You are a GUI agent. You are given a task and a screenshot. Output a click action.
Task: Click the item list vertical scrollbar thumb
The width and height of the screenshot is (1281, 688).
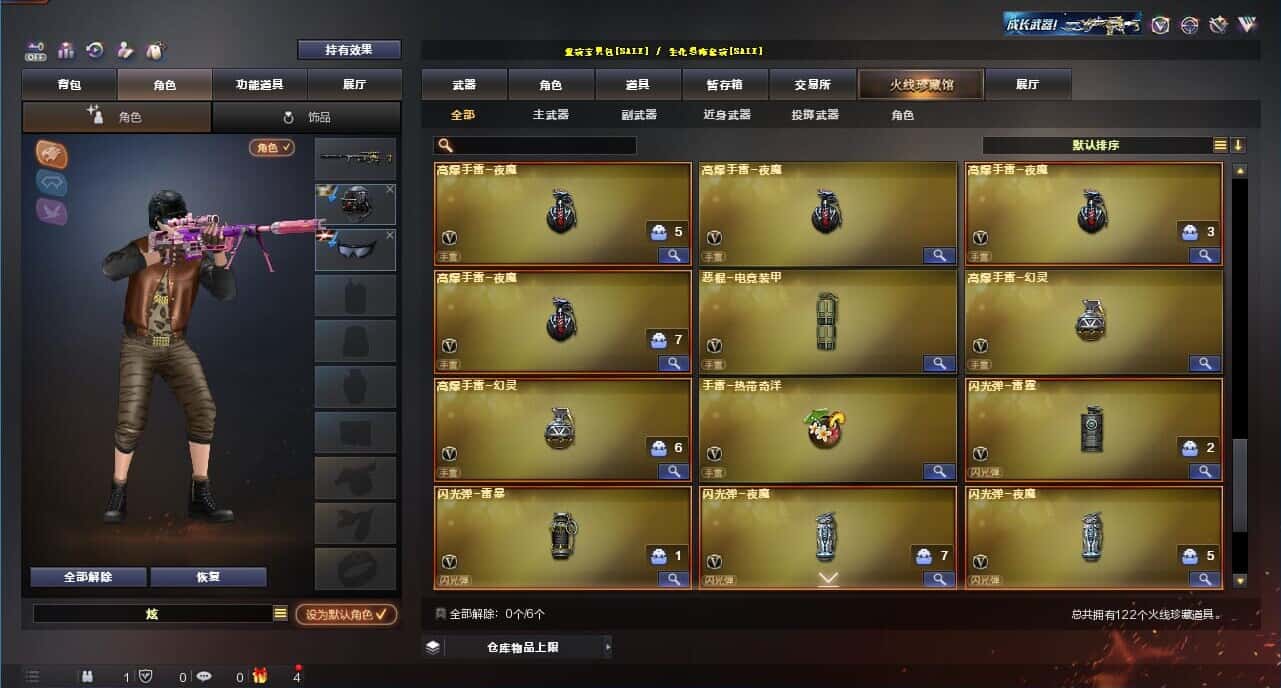coord(1240,486)
